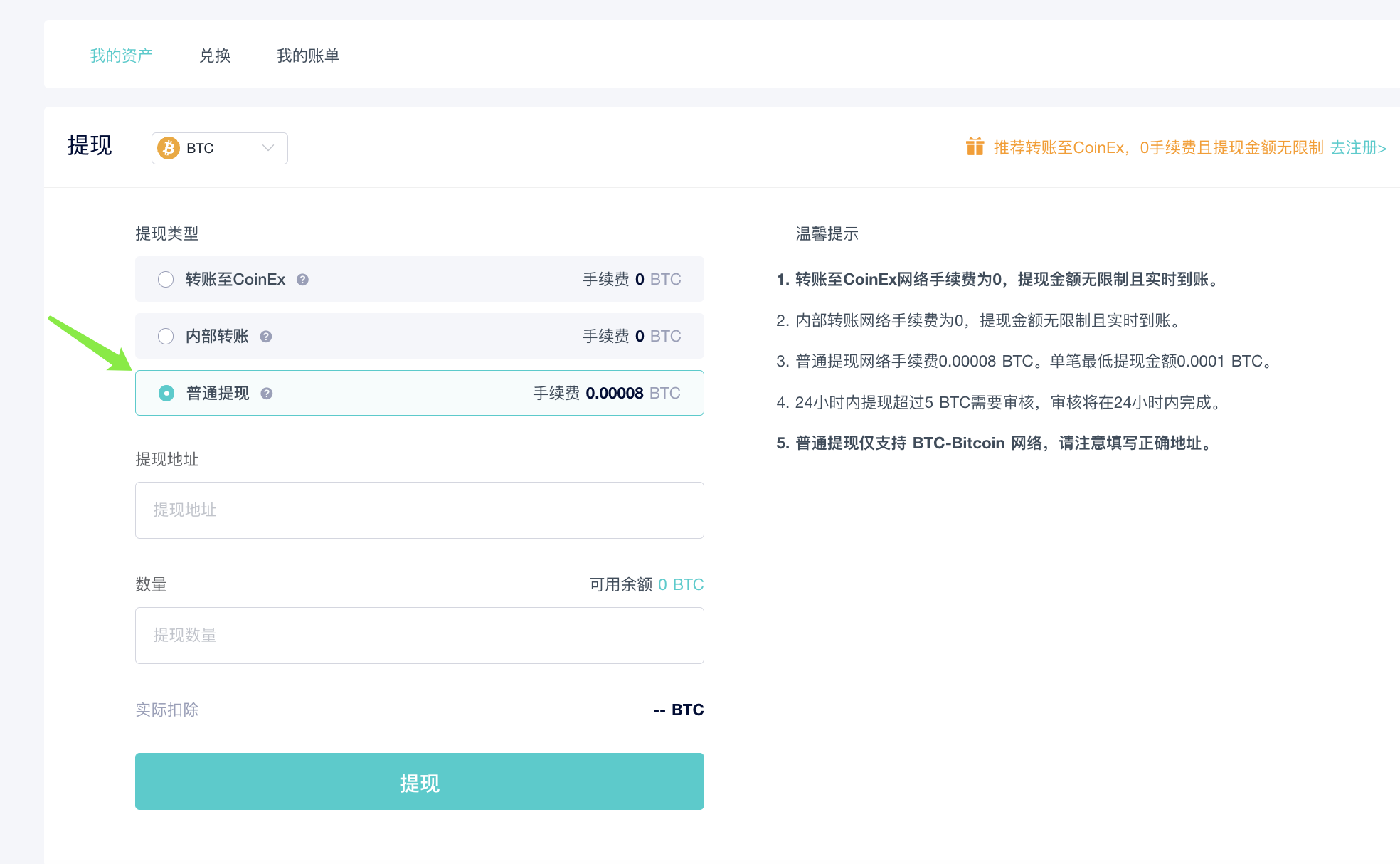Open the 我的账单 tab
Image resolution: width=1400 pixels, height=864 pixels.
tap(308, 56)
